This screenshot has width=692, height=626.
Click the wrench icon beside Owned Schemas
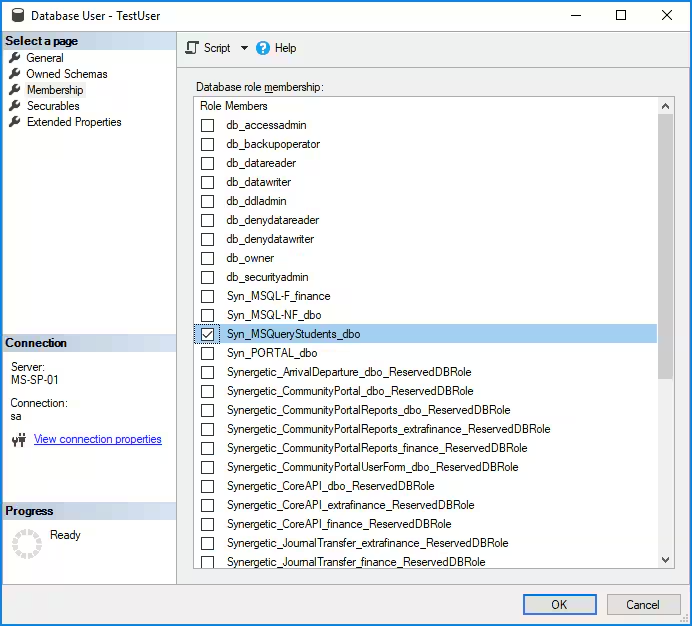[15, 74]
